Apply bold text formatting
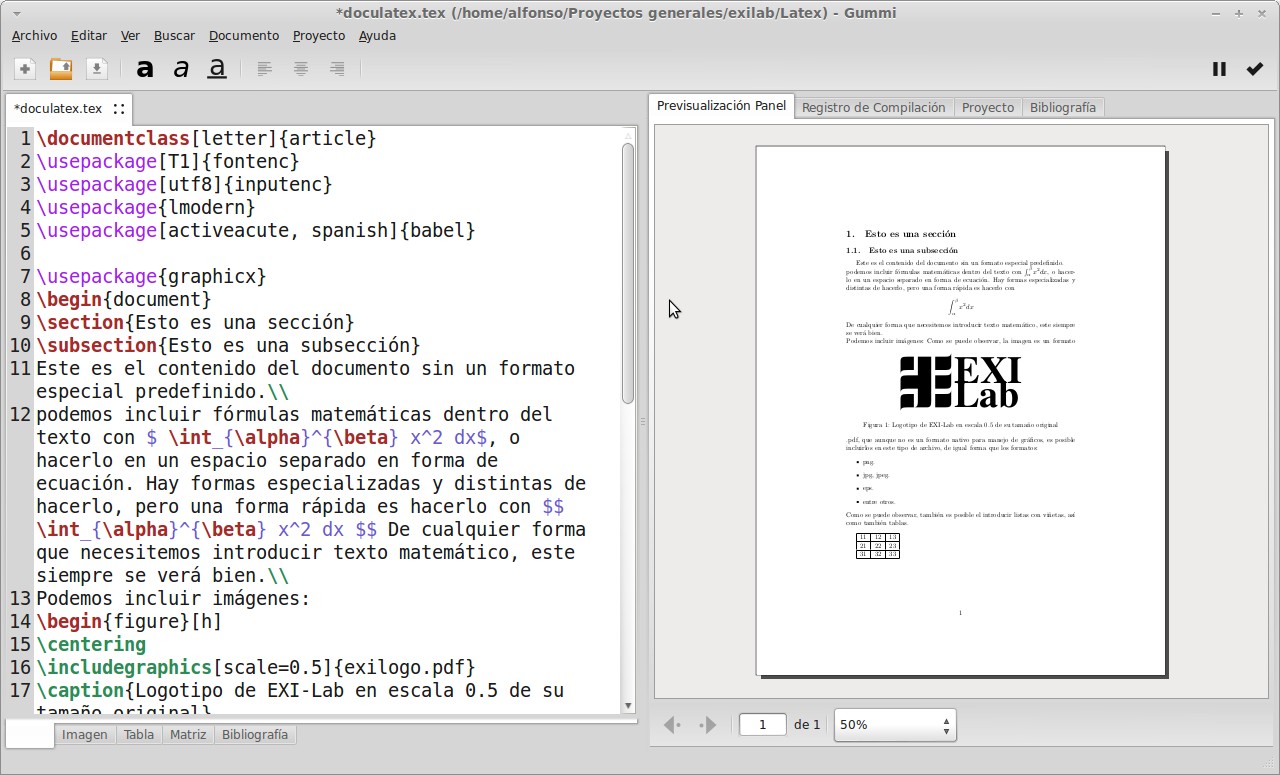The height and width of the screenshot is (775, 1280). point(145,69)
